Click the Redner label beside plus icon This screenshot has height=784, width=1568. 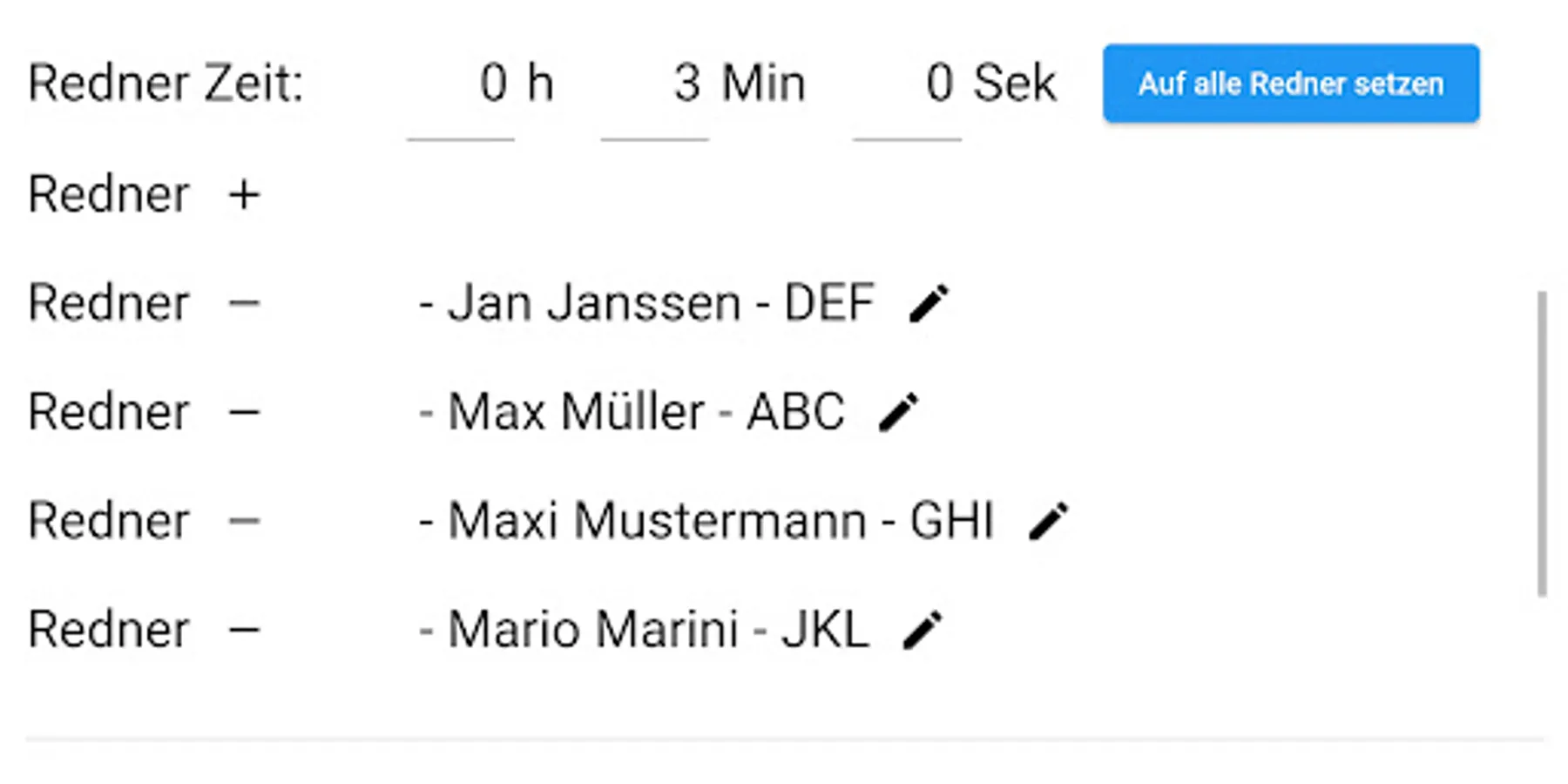point(109,194)
